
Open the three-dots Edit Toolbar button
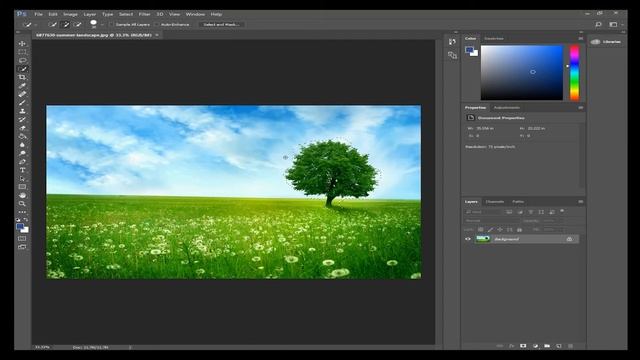click(22, 212)
